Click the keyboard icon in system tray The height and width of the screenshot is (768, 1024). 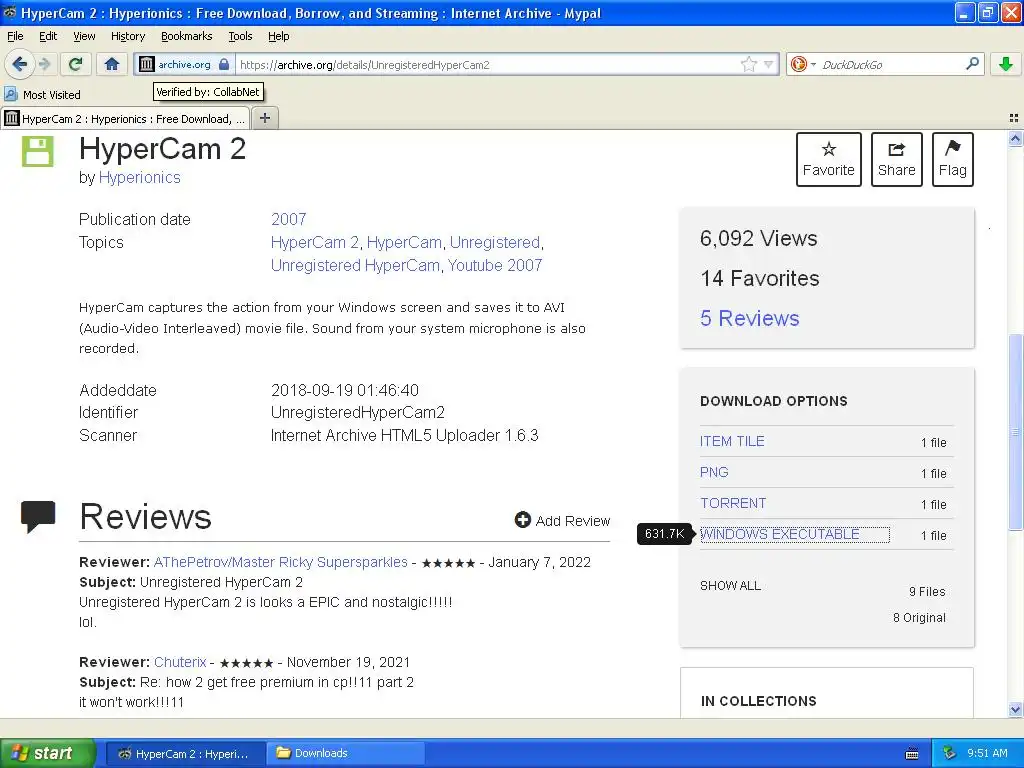click(912, 754)
